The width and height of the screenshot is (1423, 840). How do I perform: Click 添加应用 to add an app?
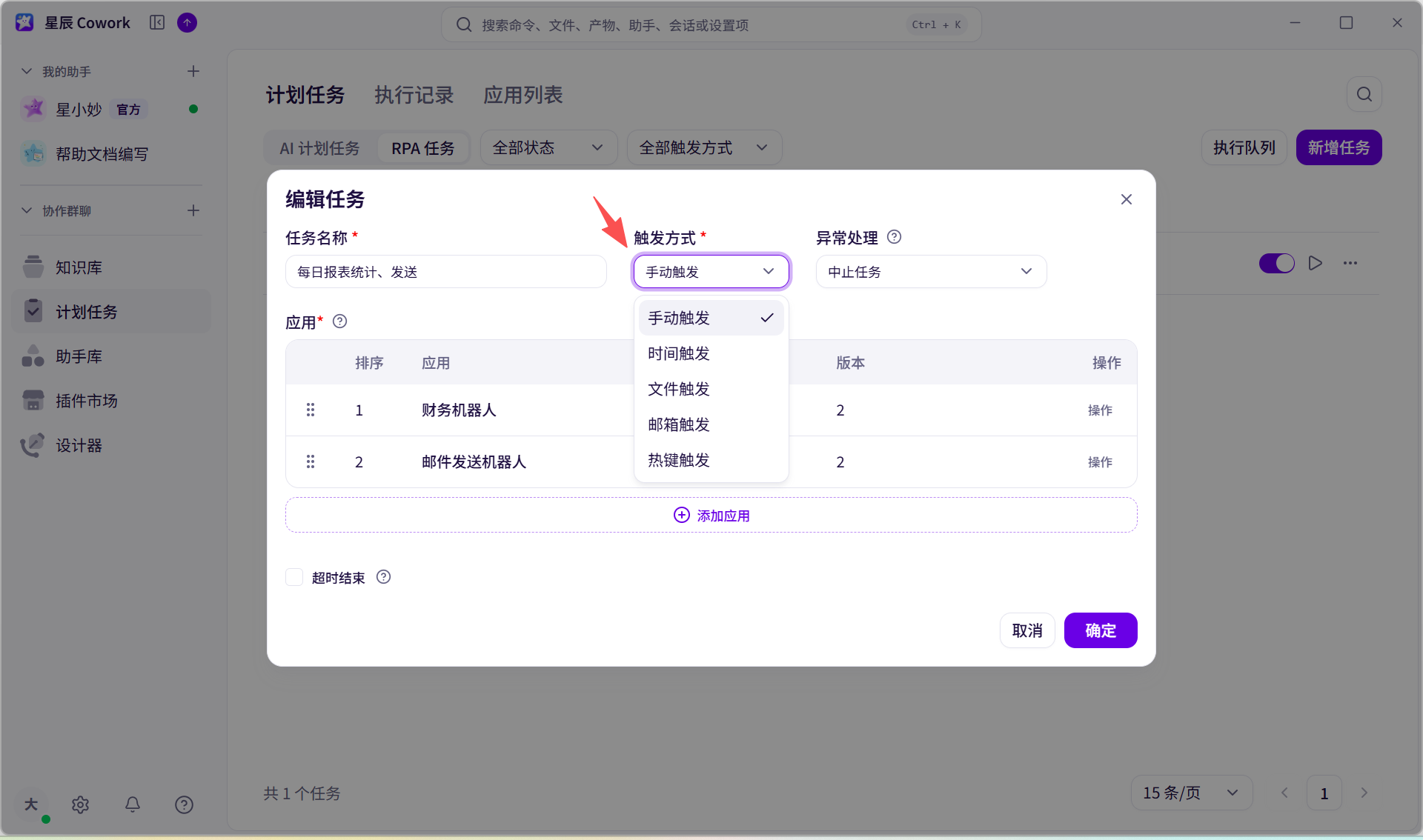click(x=711, y=515)
